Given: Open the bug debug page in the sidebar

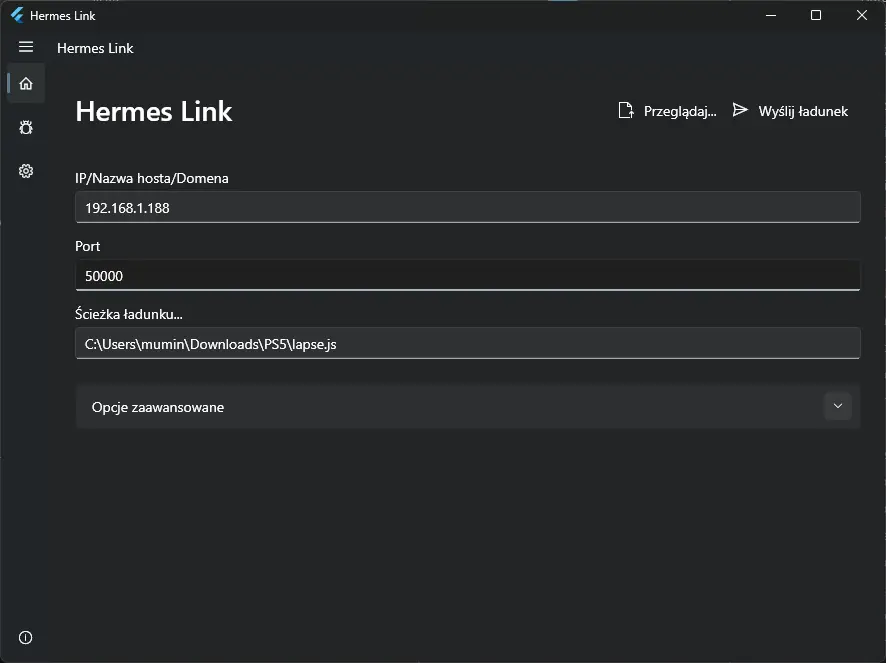Looking at the screenshot, I should 26,127.
